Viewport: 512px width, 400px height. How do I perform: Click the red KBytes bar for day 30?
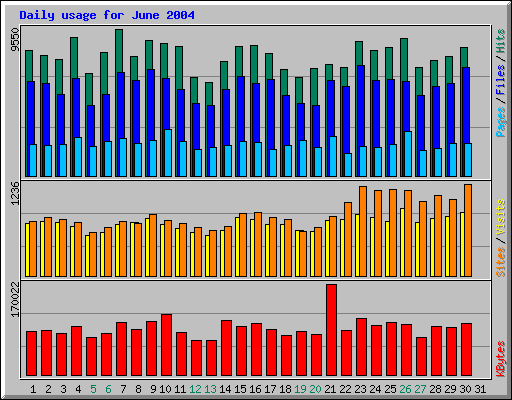(x=466, y=350)
